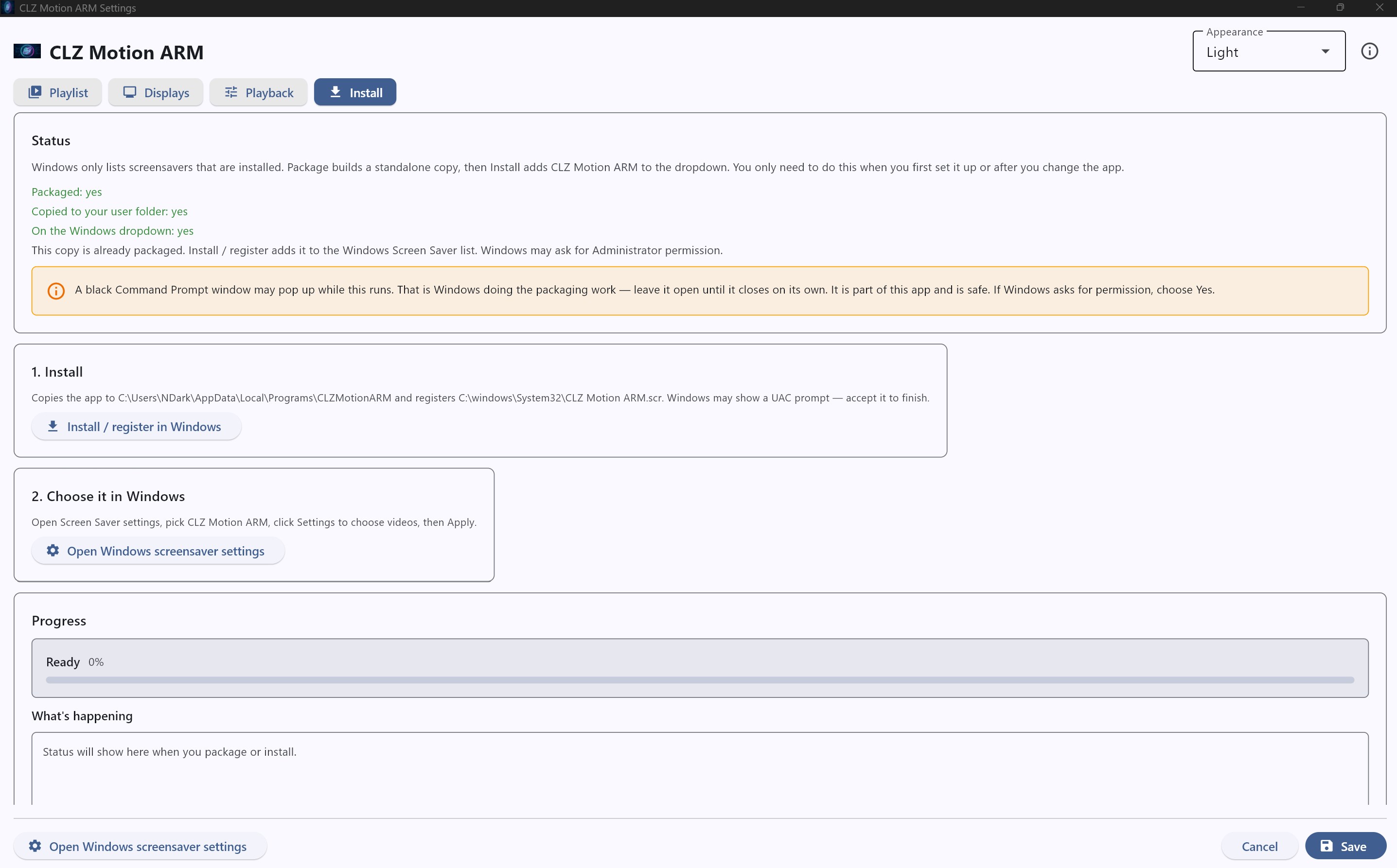The height and width of the screenshot is (868, 1397).
Task: Click the Cancel button
Action: tap(1259, 846)
